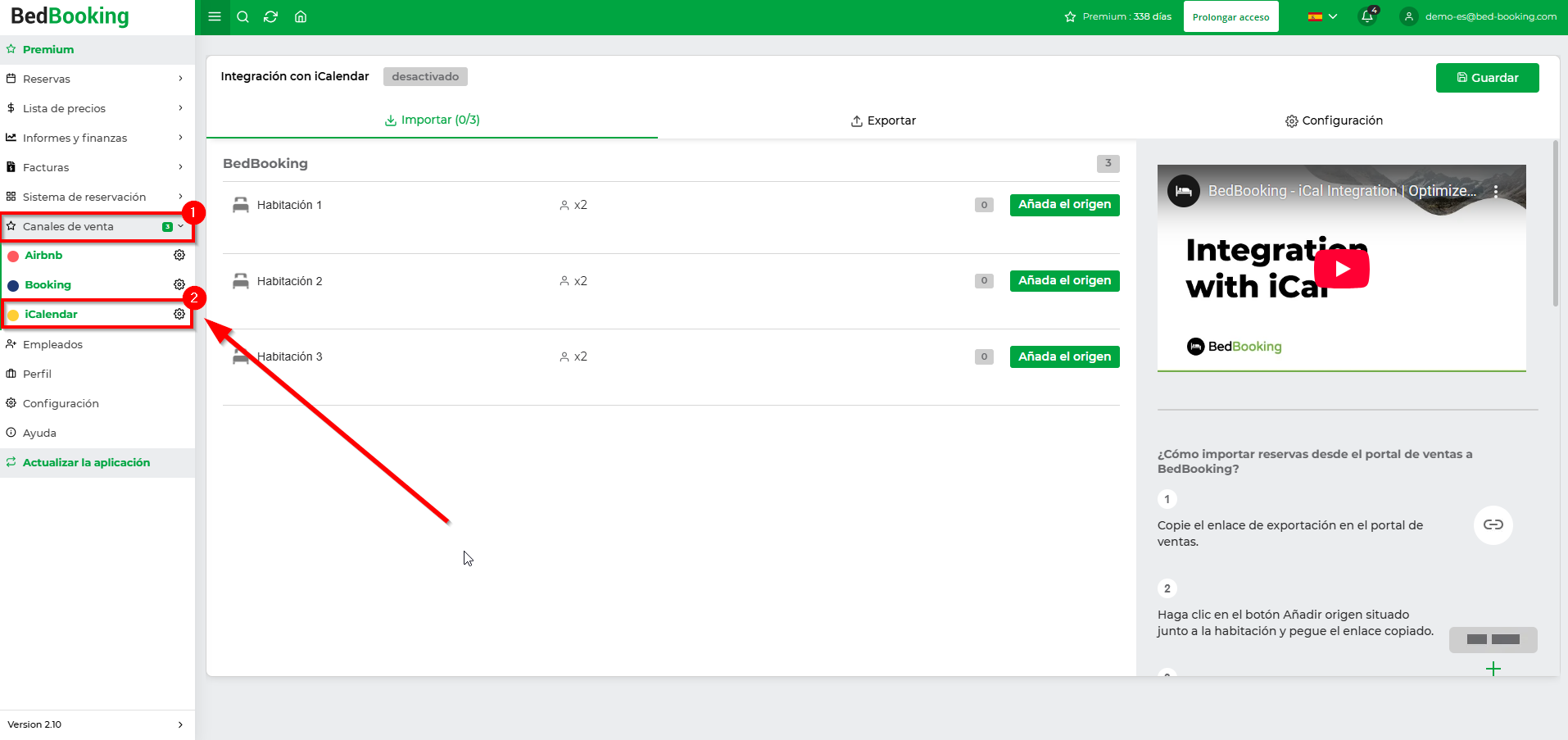Open notifications bell icon
This screenshot has width=1568, height=740.
1367,16
